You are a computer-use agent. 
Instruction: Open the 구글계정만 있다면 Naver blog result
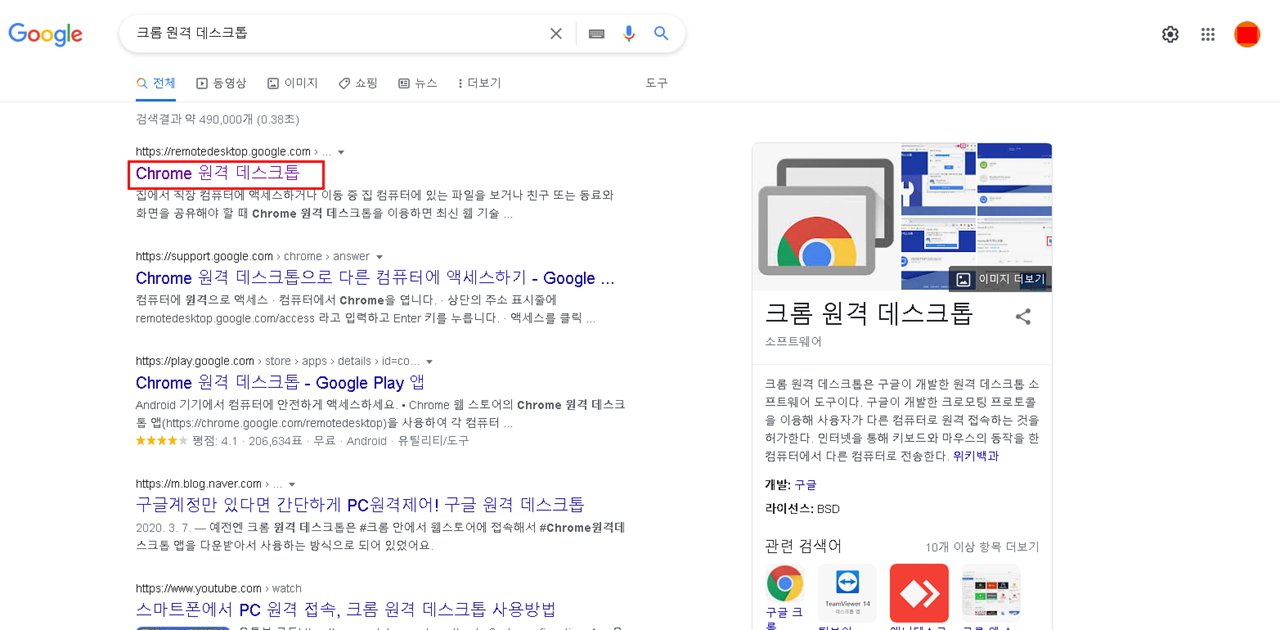(360, 505)
